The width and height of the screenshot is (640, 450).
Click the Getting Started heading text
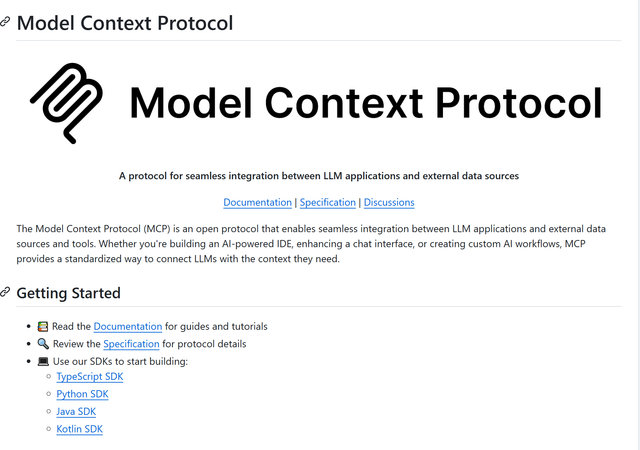pyautogui.click(x=68, y=293)
